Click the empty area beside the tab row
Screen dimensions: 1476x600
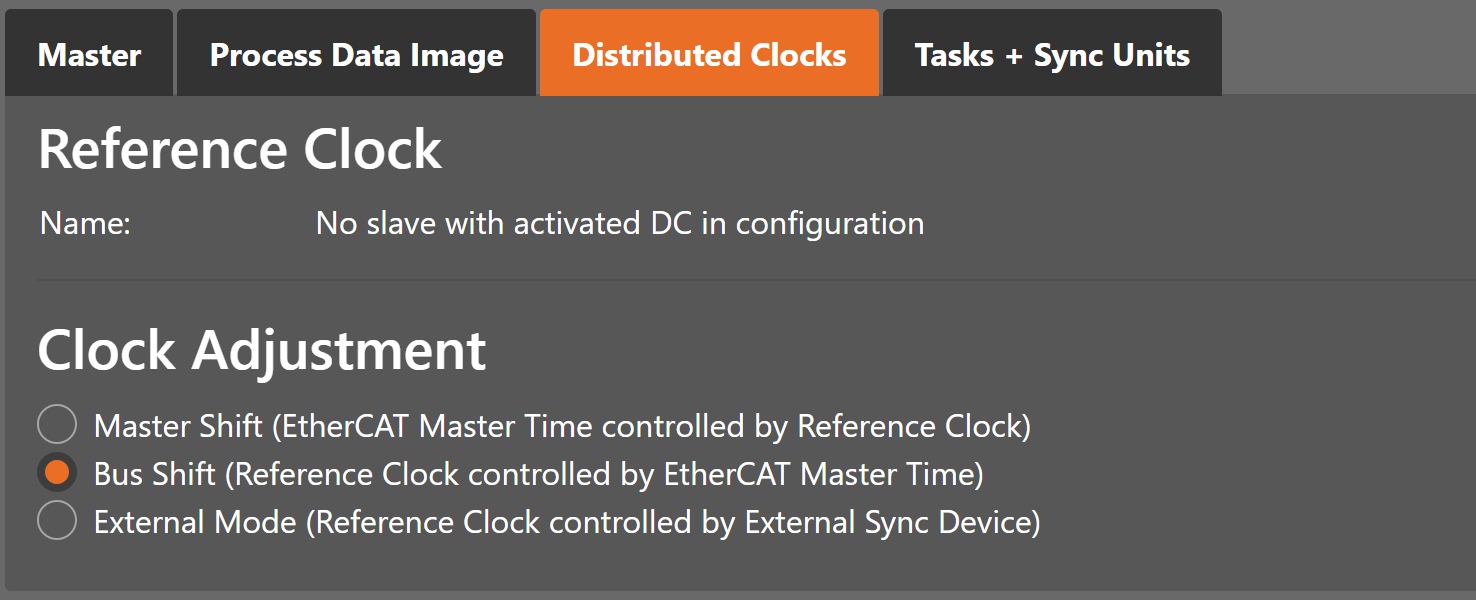coord(1350,50)
